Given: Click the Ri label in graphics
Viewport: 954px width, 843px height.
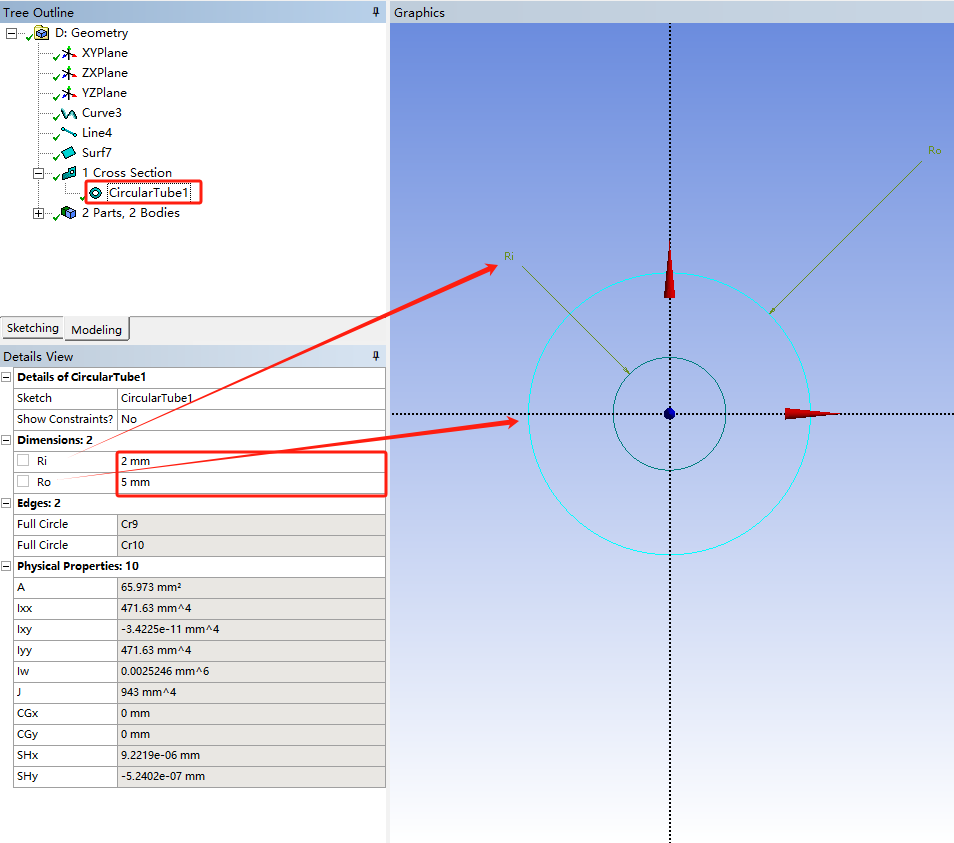Looking at the screenshot, I should (509, 257).
